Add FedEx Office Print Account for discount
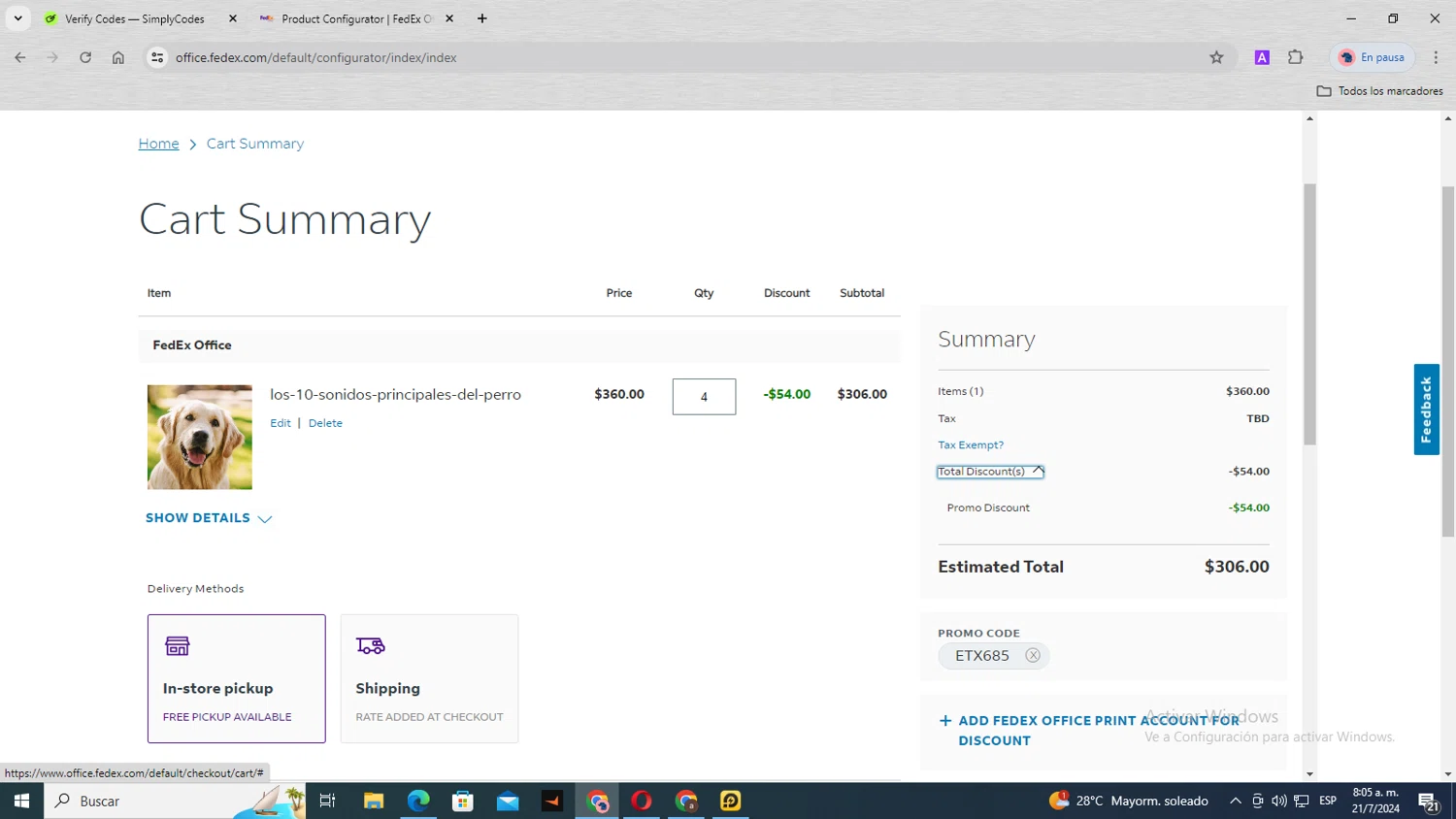The height and width of the screenshot is (819, 1456). click(x=1089, y=731)
